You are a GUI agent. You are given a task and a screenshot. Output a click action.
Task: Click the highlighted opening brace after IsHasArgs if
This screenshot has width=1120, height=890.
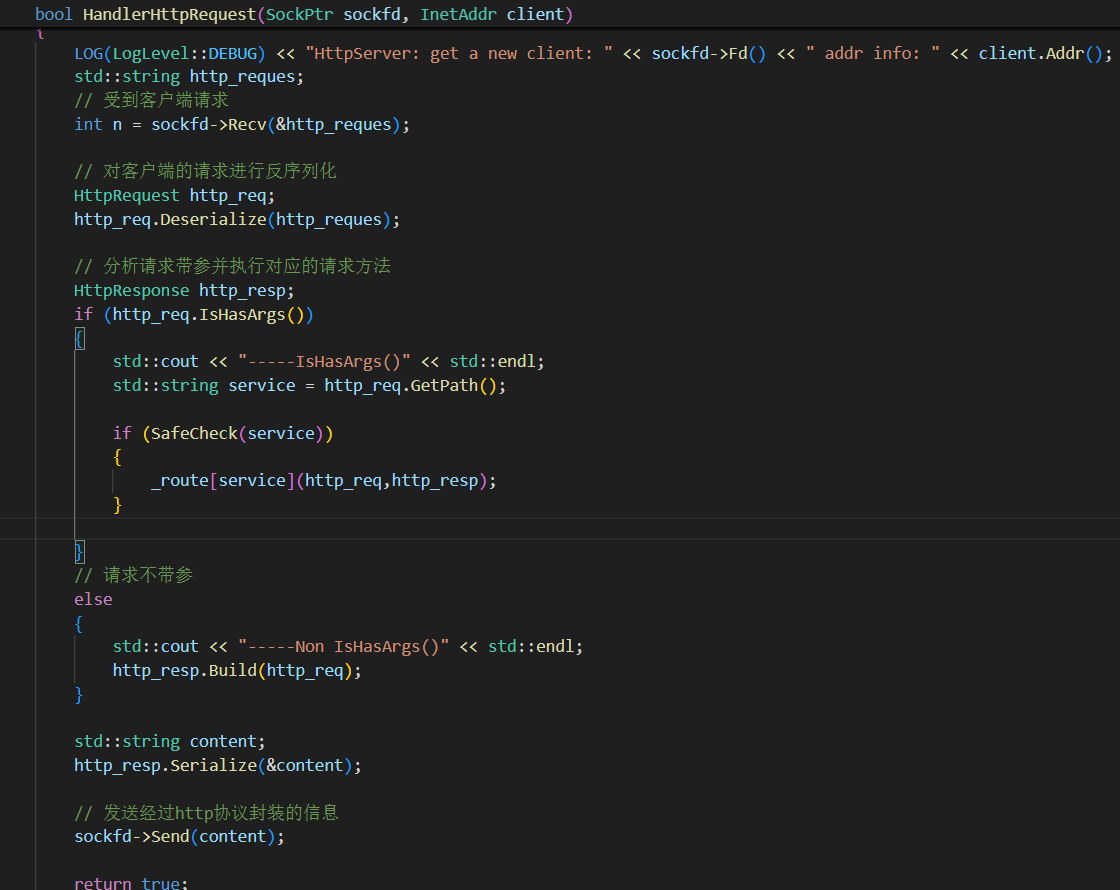[80, 339]
